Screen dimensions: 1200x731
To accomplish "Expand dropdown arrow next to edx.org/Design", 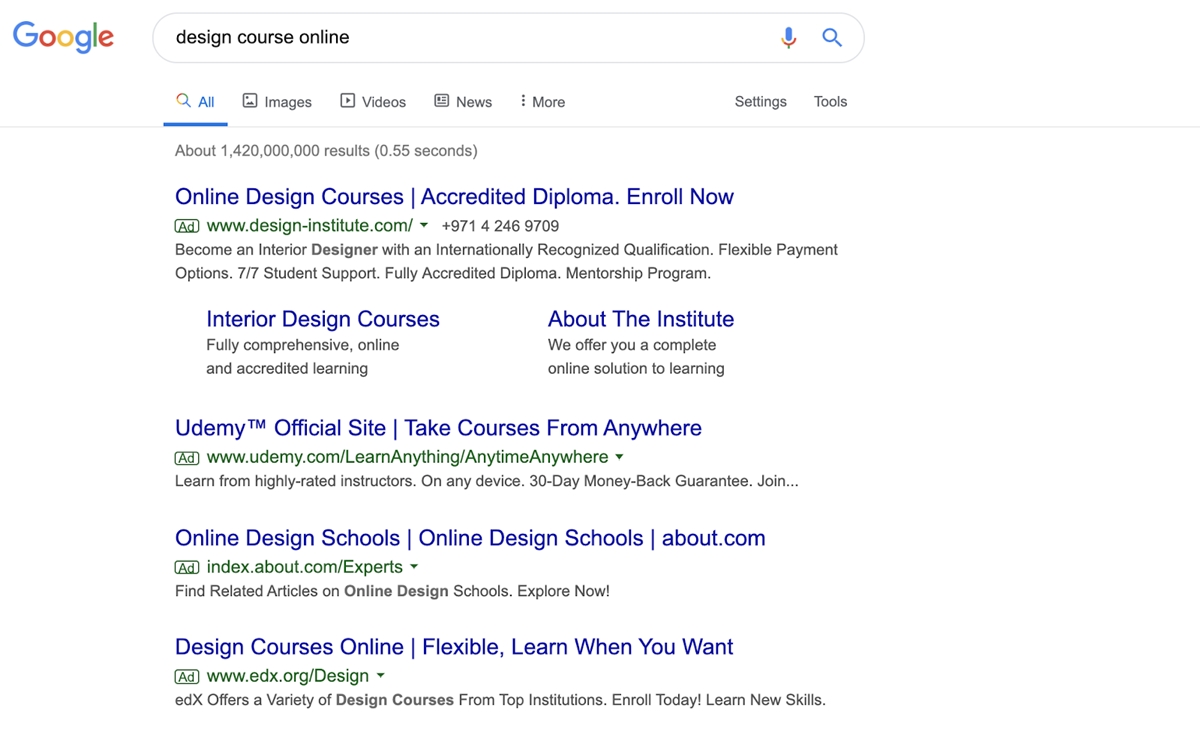I will [x=380, y=676].
